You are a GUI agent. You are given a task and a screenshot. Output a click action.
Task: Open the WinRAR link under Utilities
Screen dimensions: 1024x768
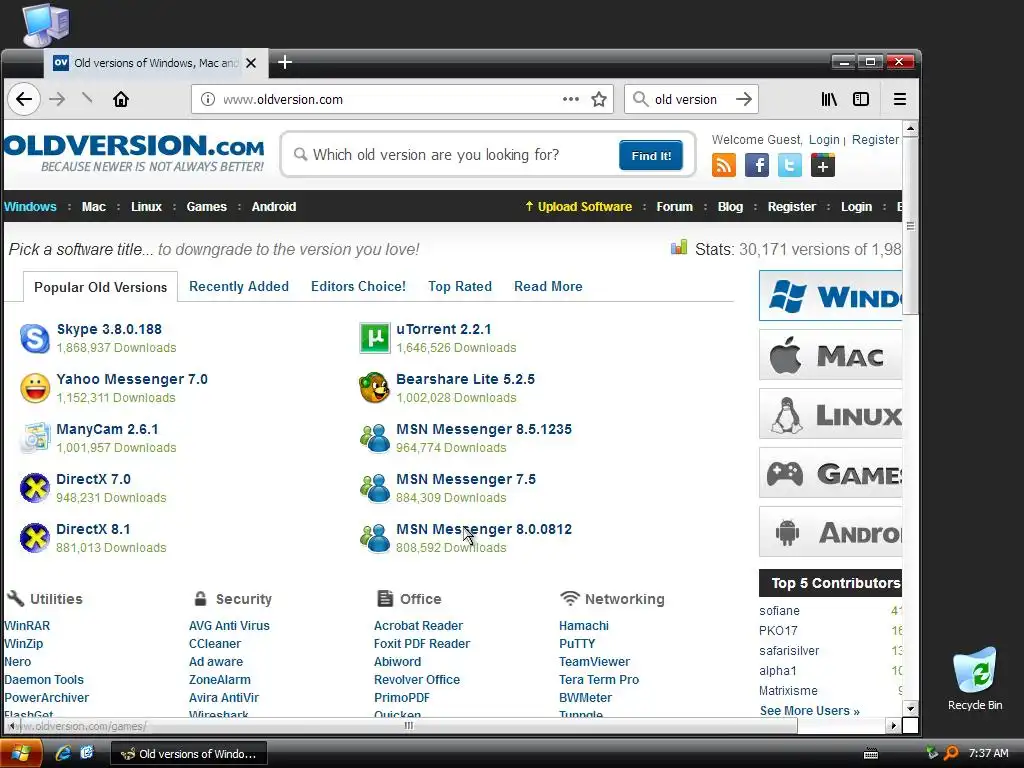(27, 626)
